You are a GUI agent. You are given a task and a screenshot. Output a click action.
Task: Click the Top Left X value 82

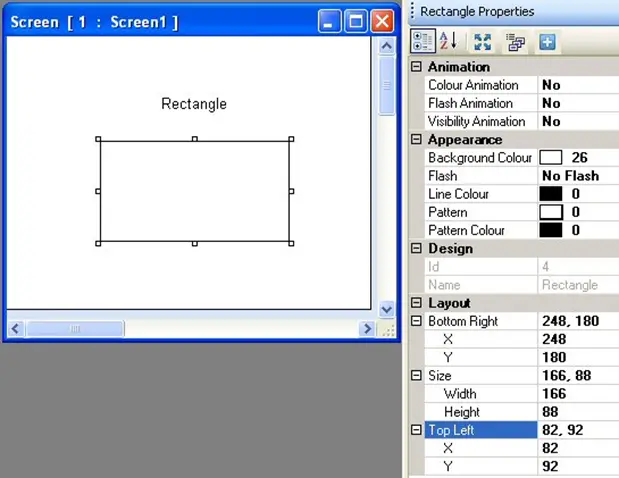tap(550, 448)
